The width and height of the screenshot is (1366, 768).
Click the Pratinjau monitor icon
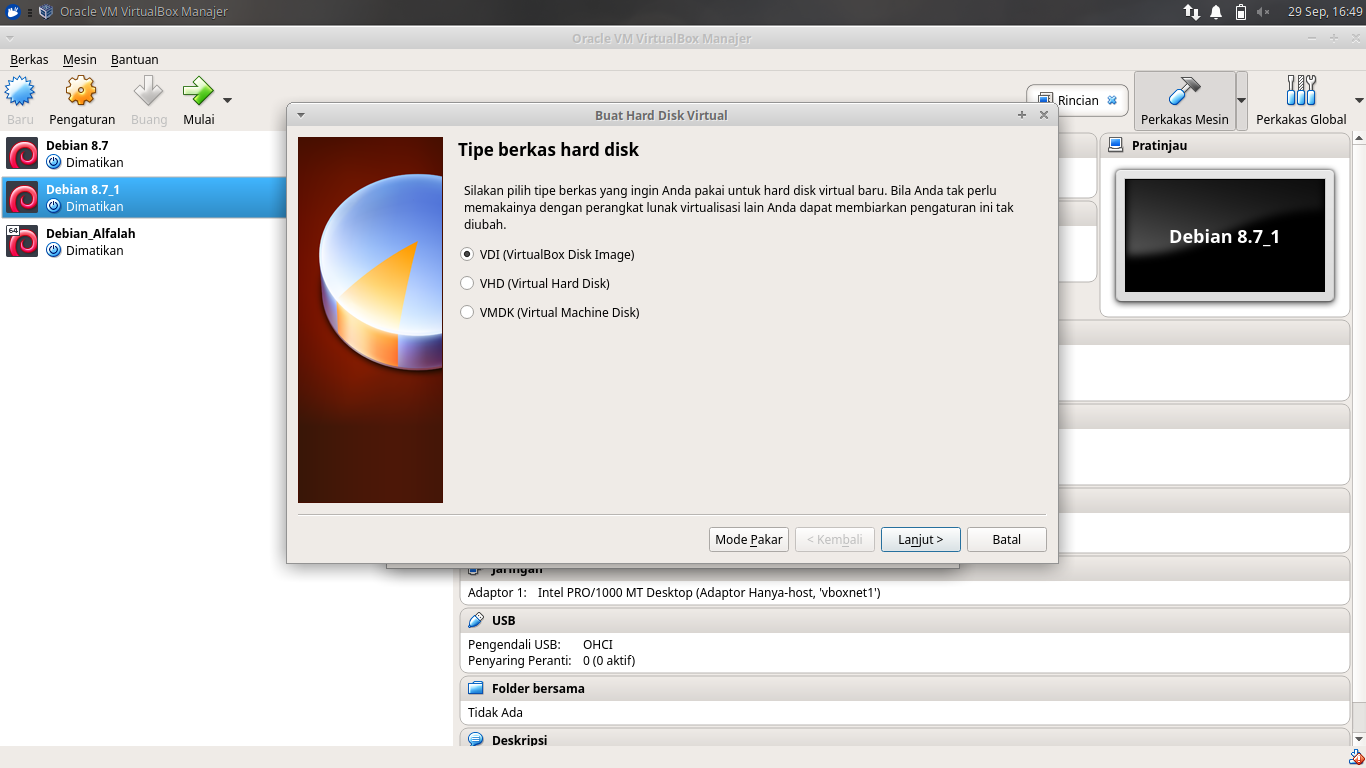[1116, 145]
